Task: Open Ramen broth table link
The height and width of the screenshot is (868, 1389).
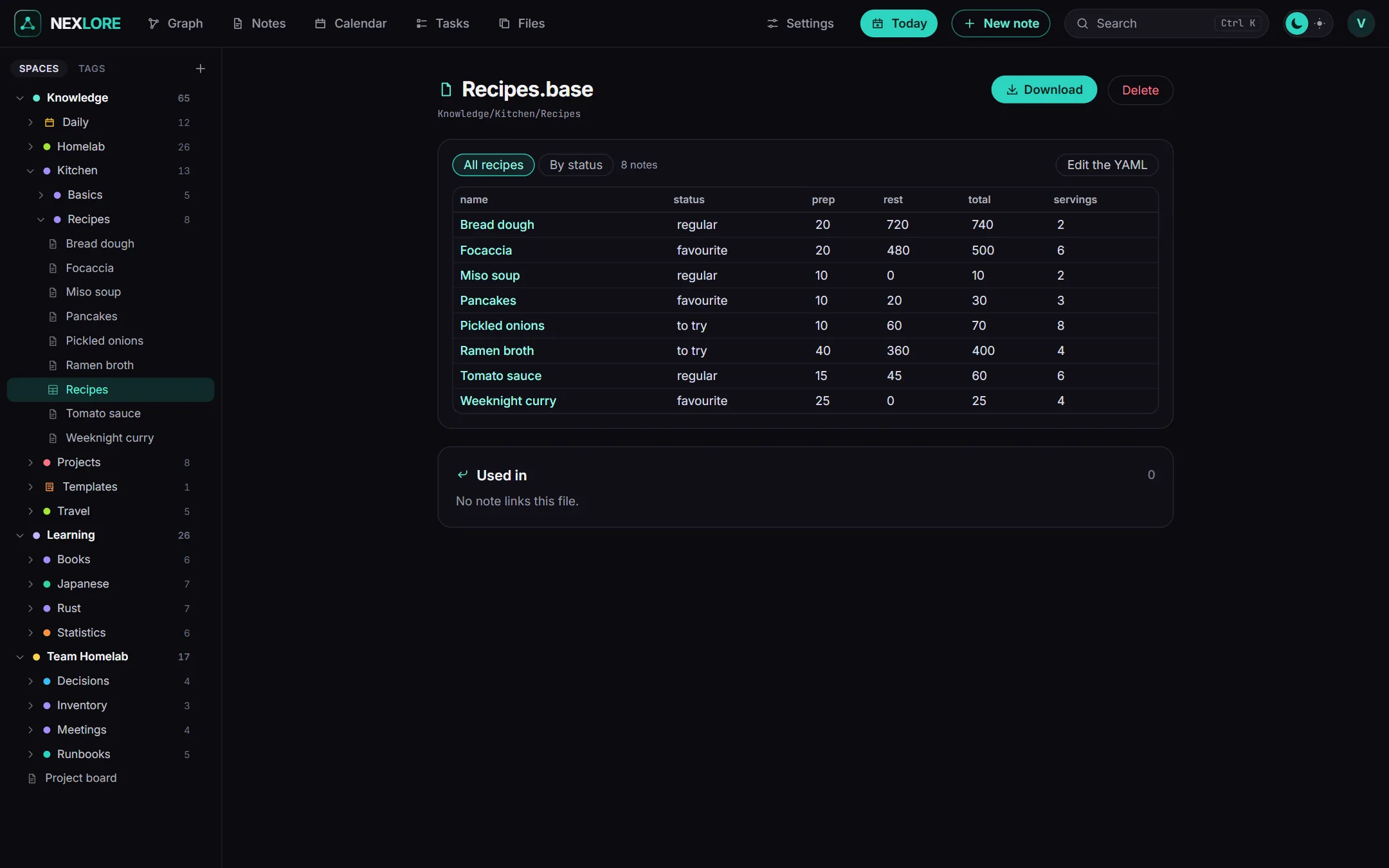Action: [x=496, y=350]
